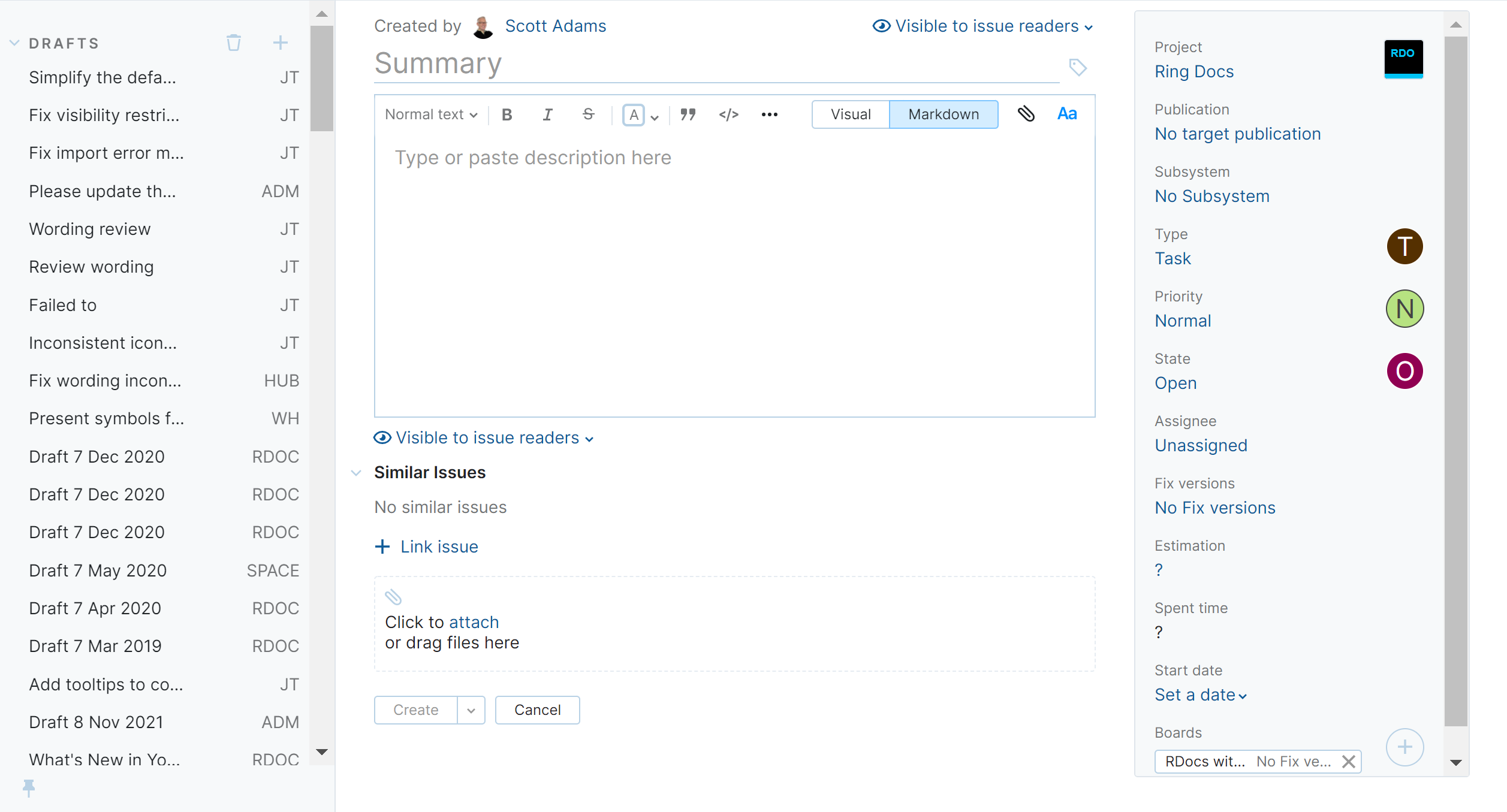Delete drafts using the trash icon
This screenshot has height=812, width=1507.
point(233,43)
